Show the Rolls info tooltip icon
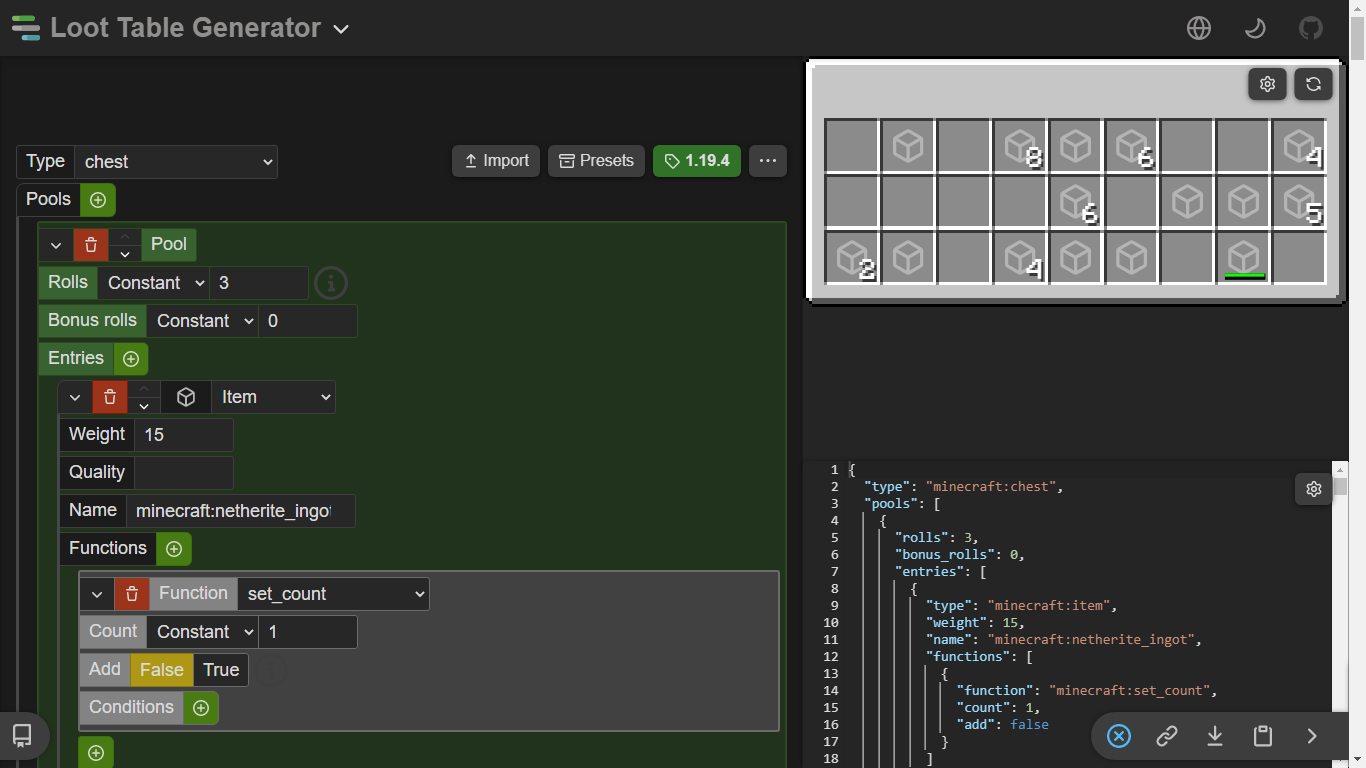This screenshot has width=1366, height=768. pos(331,283)
